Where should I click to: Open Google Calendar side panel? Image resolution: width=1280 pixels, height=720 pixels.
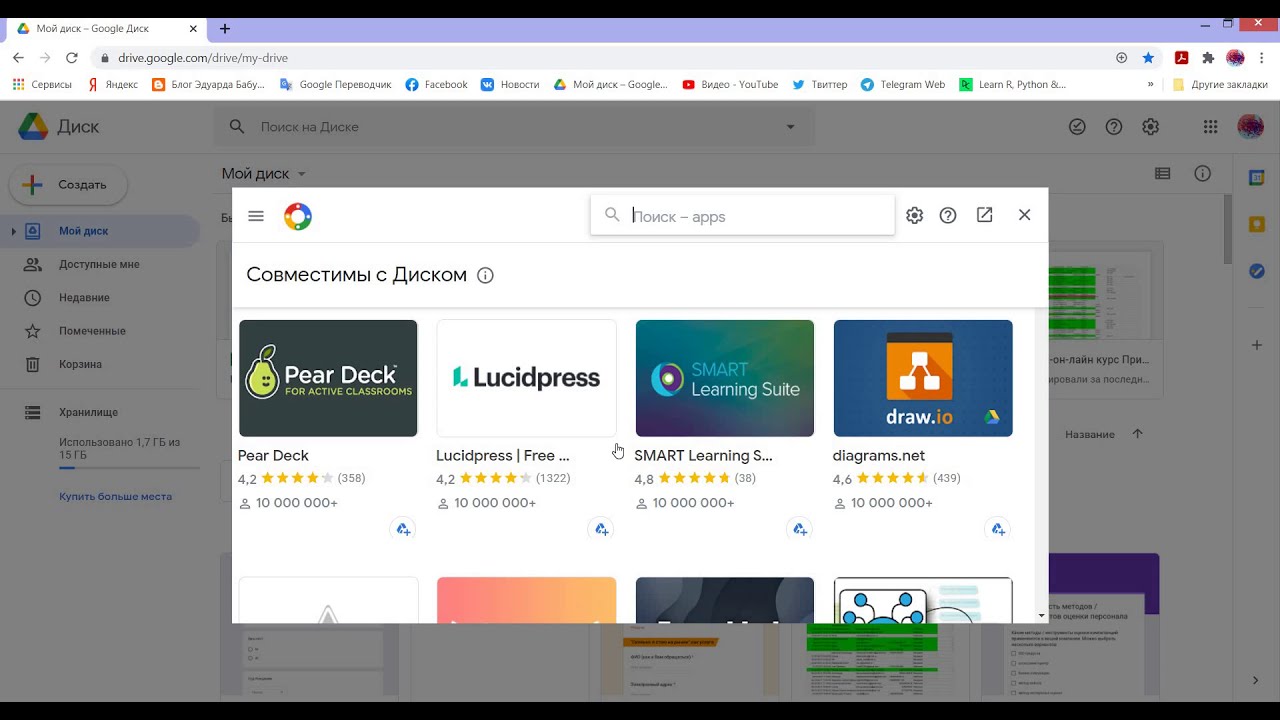pyautogui.click(x=1257, y=178)
